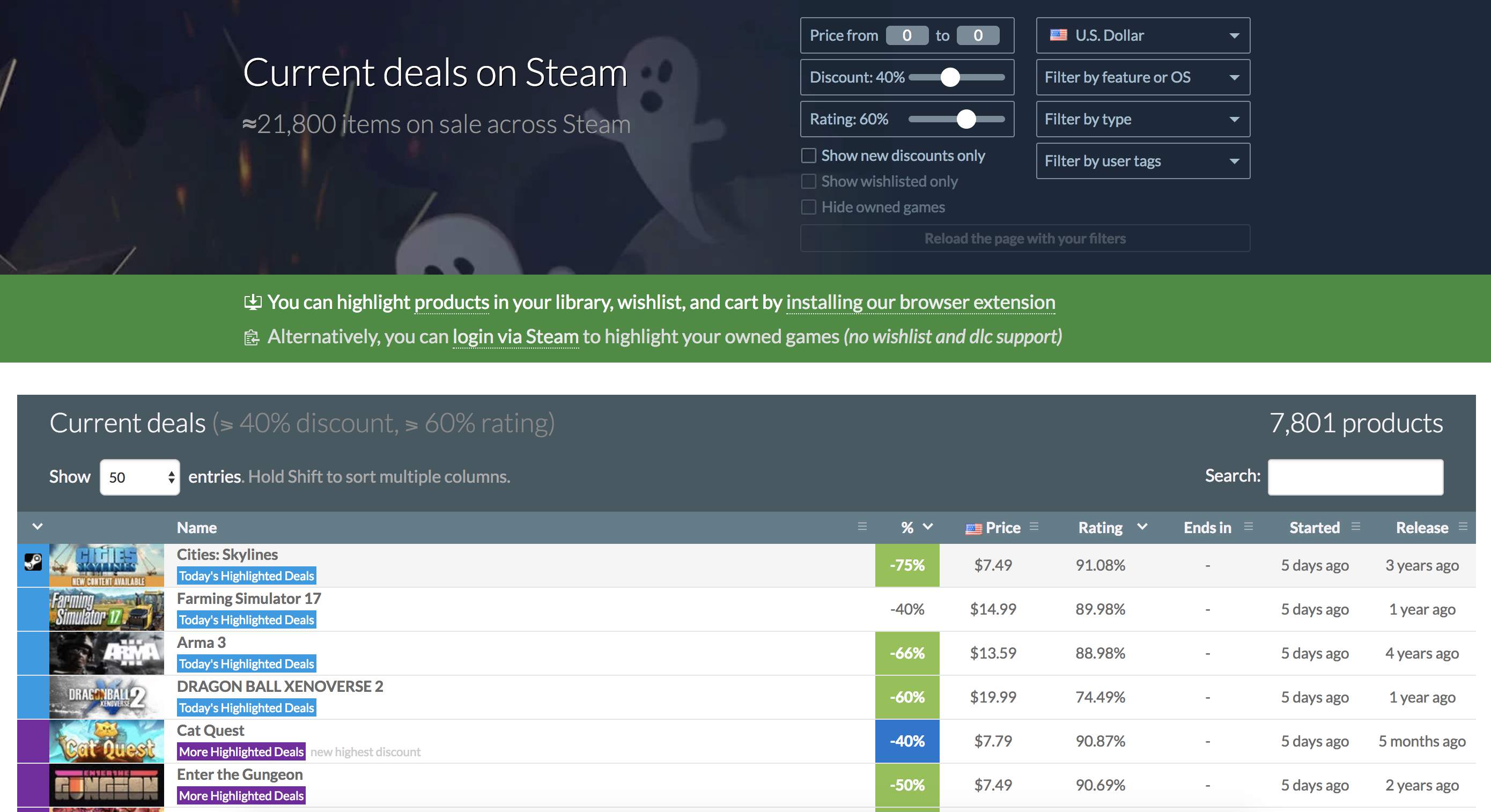Open the Filter by user tags dropdown
Viewport: 1491px width, 812px height.
(x=1142, y=161)
